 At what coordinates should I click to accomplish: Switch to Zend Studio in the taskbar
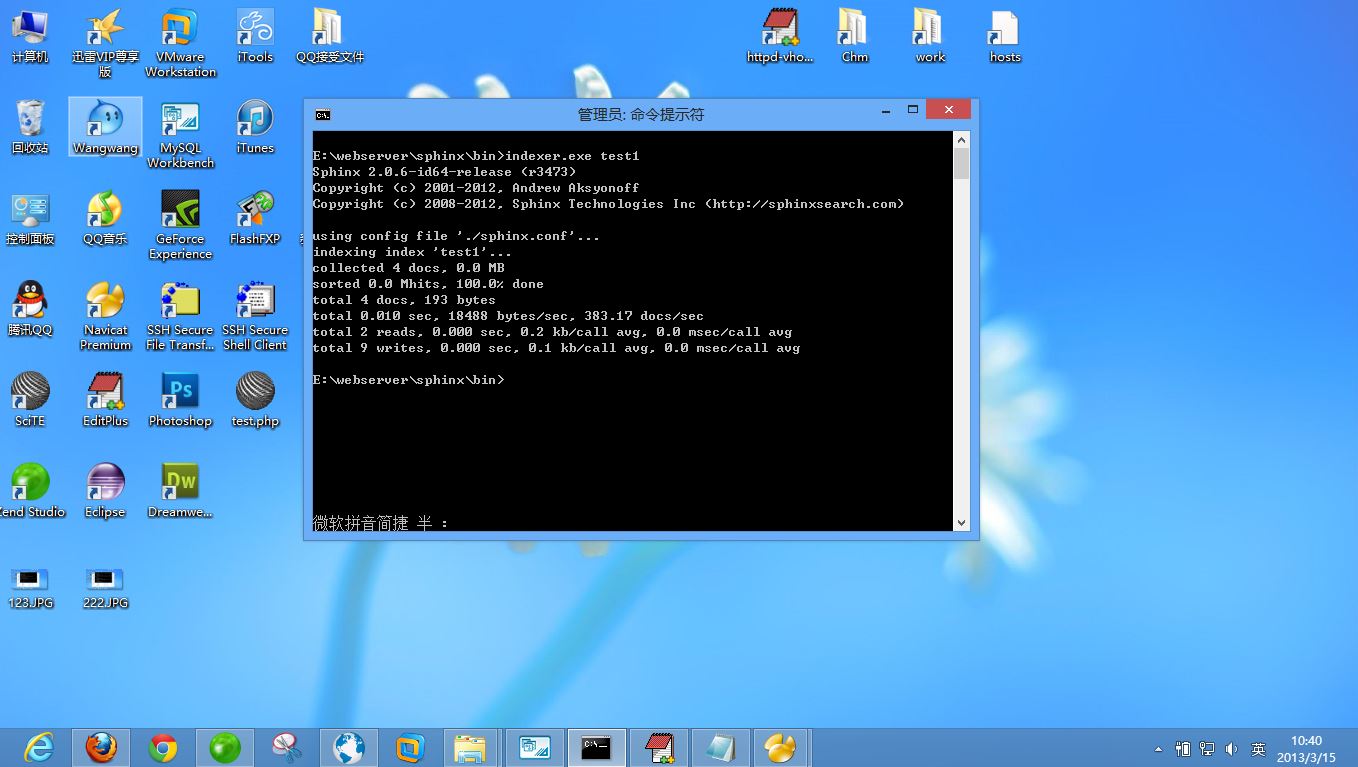pyautogui.click(x=225, y=747)
